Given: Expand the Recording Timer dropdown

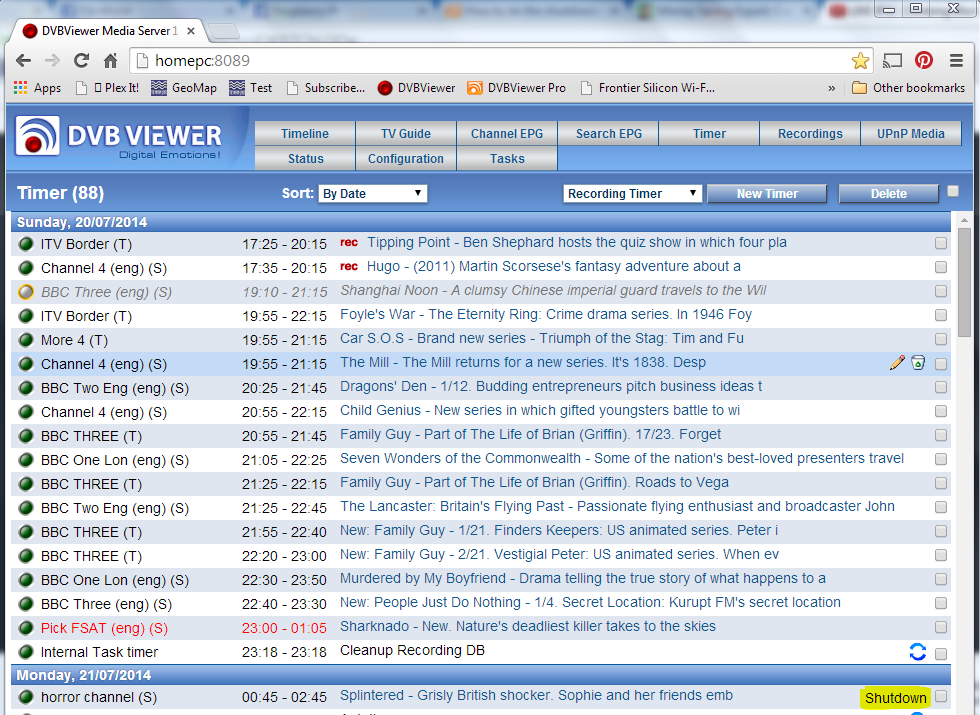Looking at the screenshot, I should pos(632,194).
